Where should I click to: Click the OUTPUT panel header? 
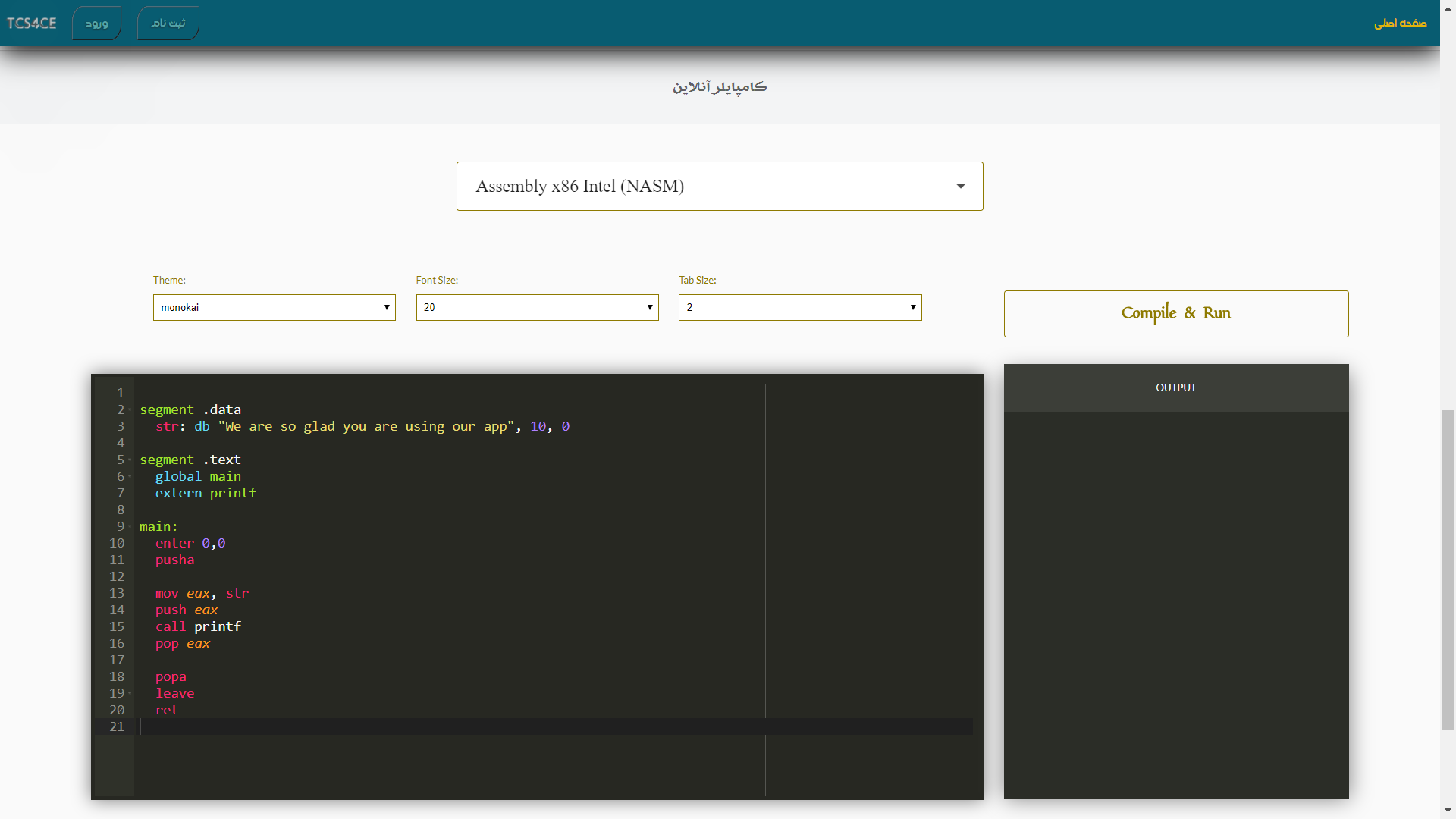[1176, 388]
